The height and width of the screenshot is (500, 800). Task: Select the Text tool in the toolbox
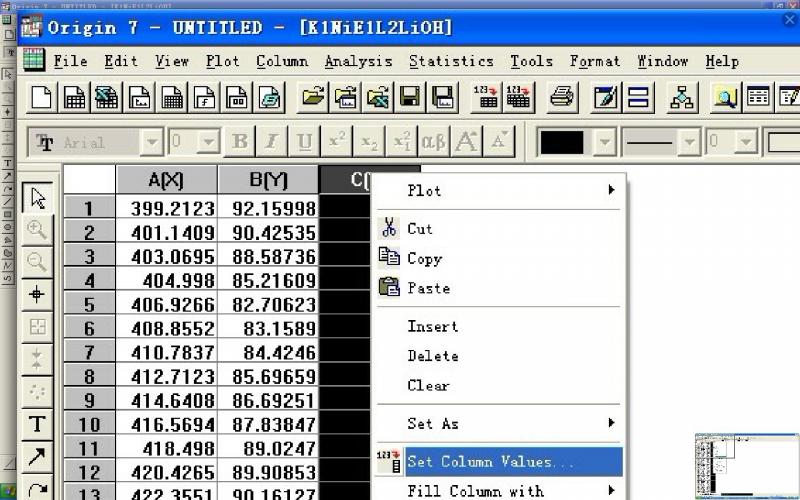[x=38, y=424]
